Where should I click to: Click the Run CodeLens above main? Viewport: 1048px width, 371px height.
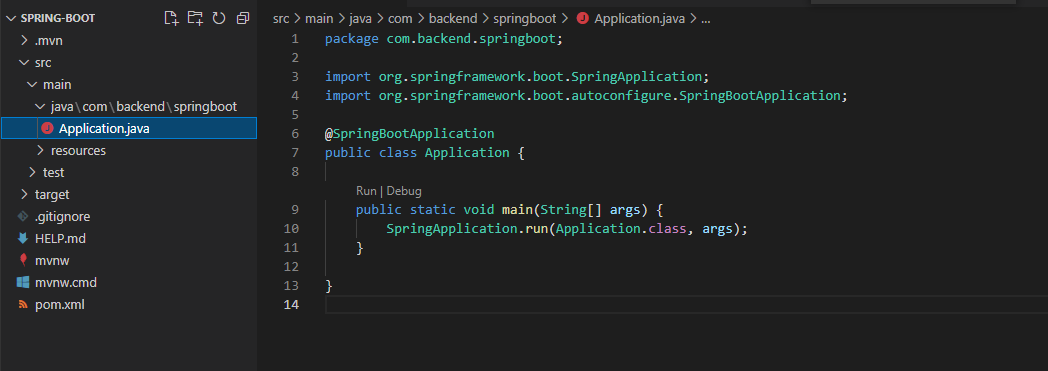point(366,191)
